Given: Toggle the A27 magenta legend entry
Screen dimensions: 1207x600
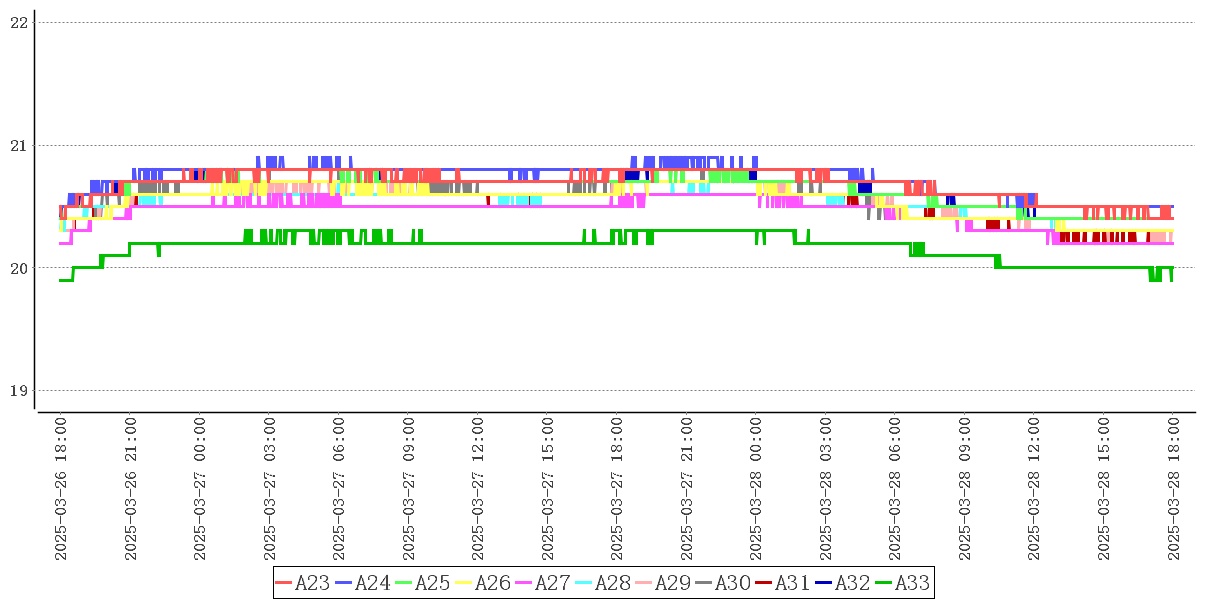Looking at the screenshot, I should click(x=543, y=583).
